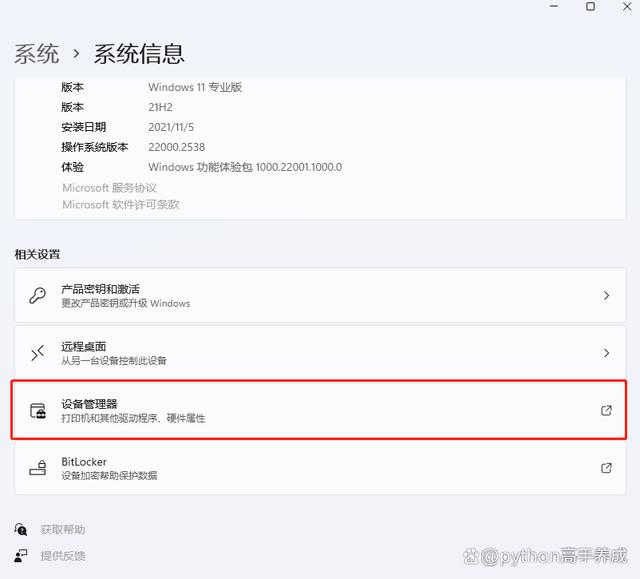The width and height of the screenshot is (640, 579).
Task: Expand the 远程桌面 chevron
Action: (x=607, y=353)
